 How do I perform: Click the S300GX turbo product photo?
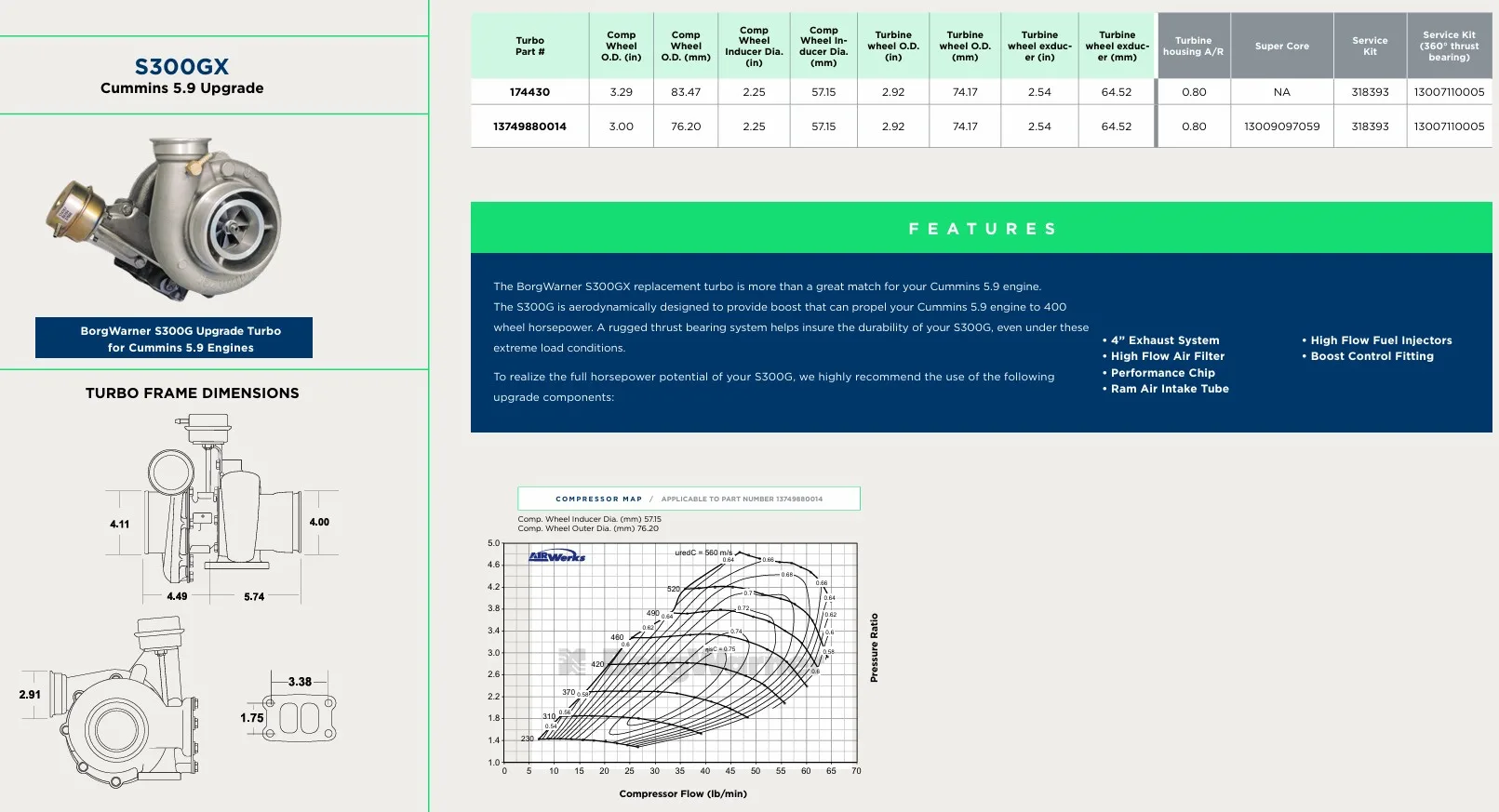tap(164, 220)
